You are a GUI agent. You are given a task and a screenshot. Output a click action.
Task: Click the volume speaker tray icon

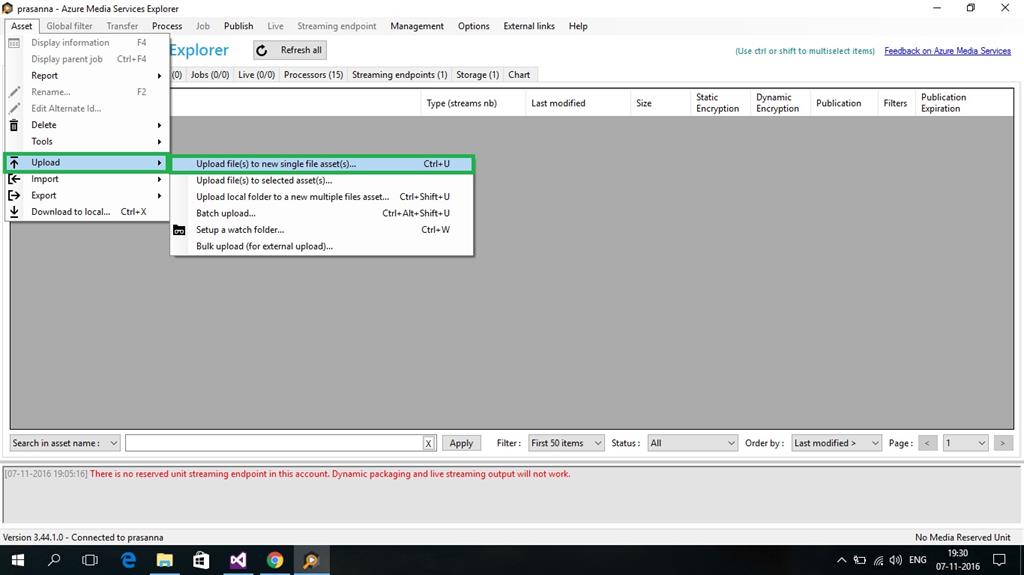[x=896, y=560]
